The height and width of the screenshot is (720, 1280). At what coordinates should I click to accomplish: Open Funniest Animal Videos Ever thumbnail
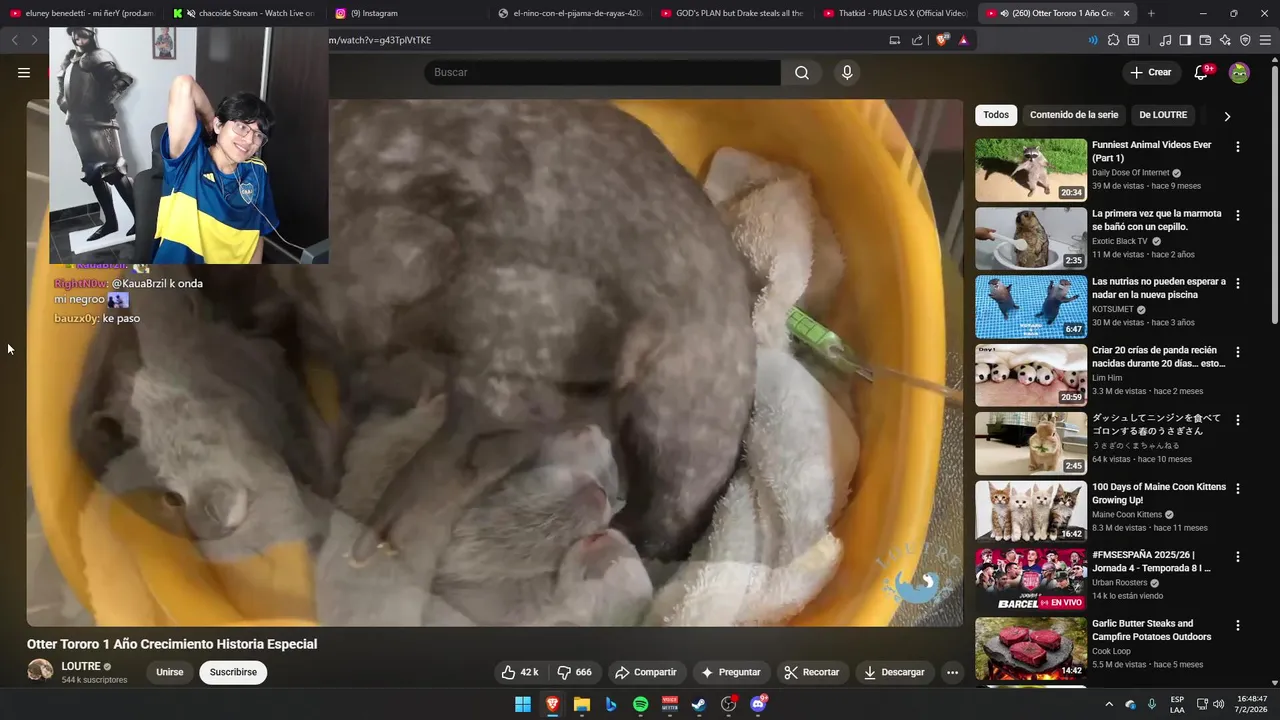pos(1031,170)
